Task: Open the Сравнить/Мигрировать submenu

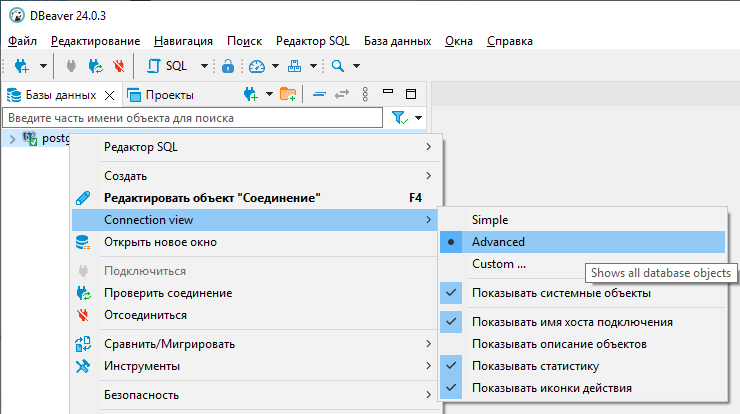Action: click(254, 344)
